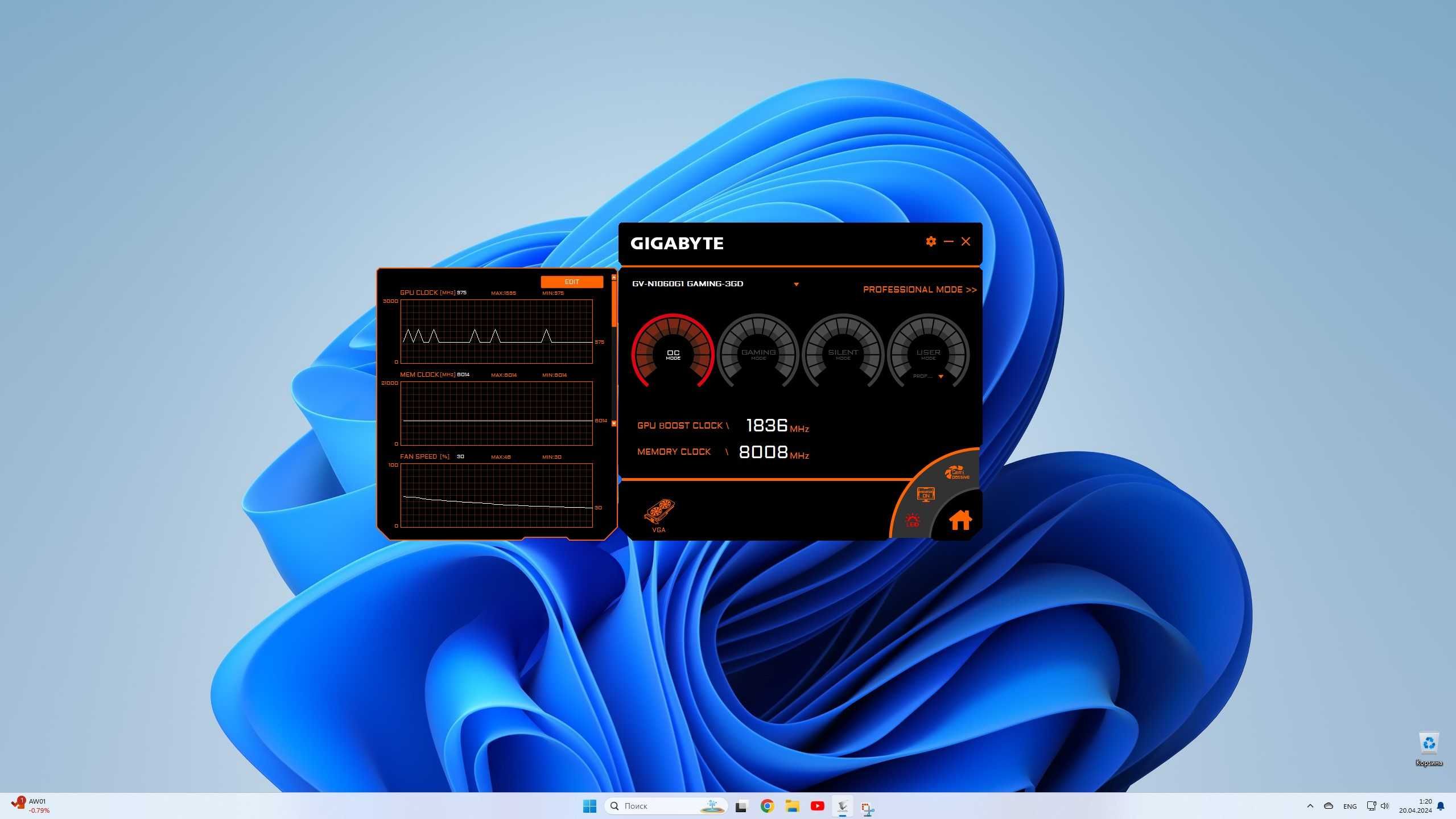Click the VGA graphics card icon
The width and height of the screenshot is (1456, 819).
click(x=659, y=515)
